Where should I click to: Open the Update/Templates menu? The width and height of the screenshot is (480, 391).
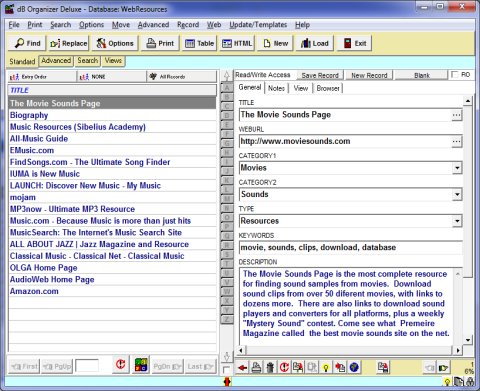[x=258, y=25]
